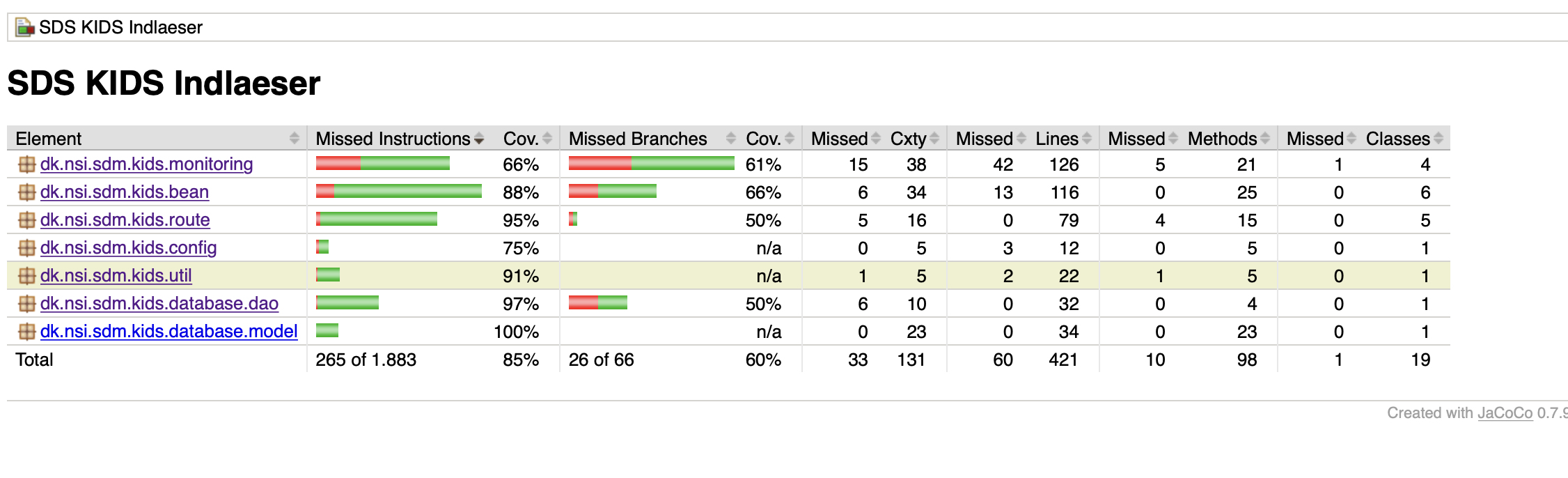Screen dimensions: 1568x478
Task: Open the JaCoCo link in footer
Action: tap(1505, 413)
